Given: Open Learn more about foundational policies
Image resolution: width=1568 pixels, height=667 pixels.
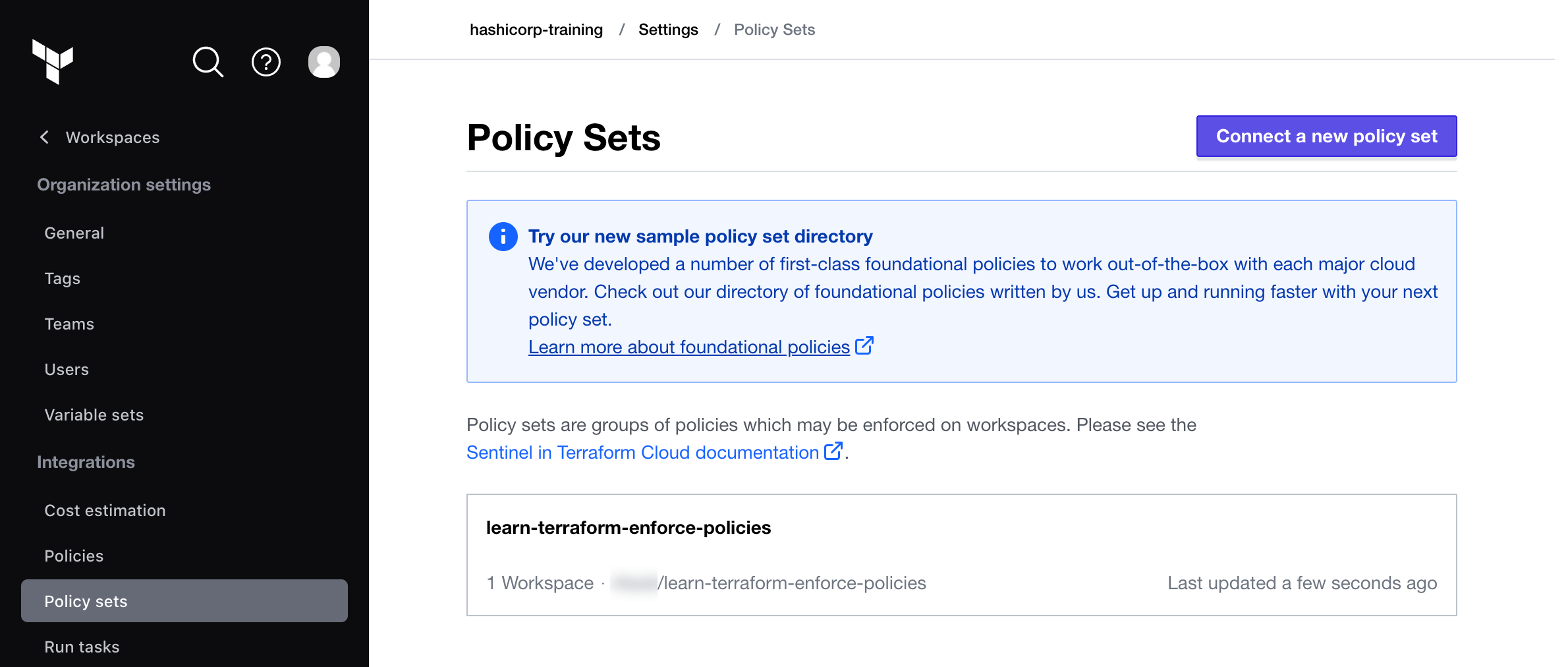Looking at the screenshot, I should pos(688,346).
